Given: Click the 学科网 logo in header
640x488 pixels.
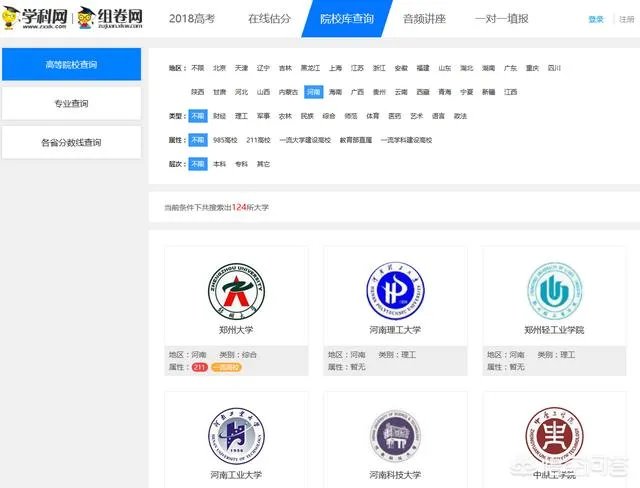Looking at the screenshot, I should click(x=34, y=18).
